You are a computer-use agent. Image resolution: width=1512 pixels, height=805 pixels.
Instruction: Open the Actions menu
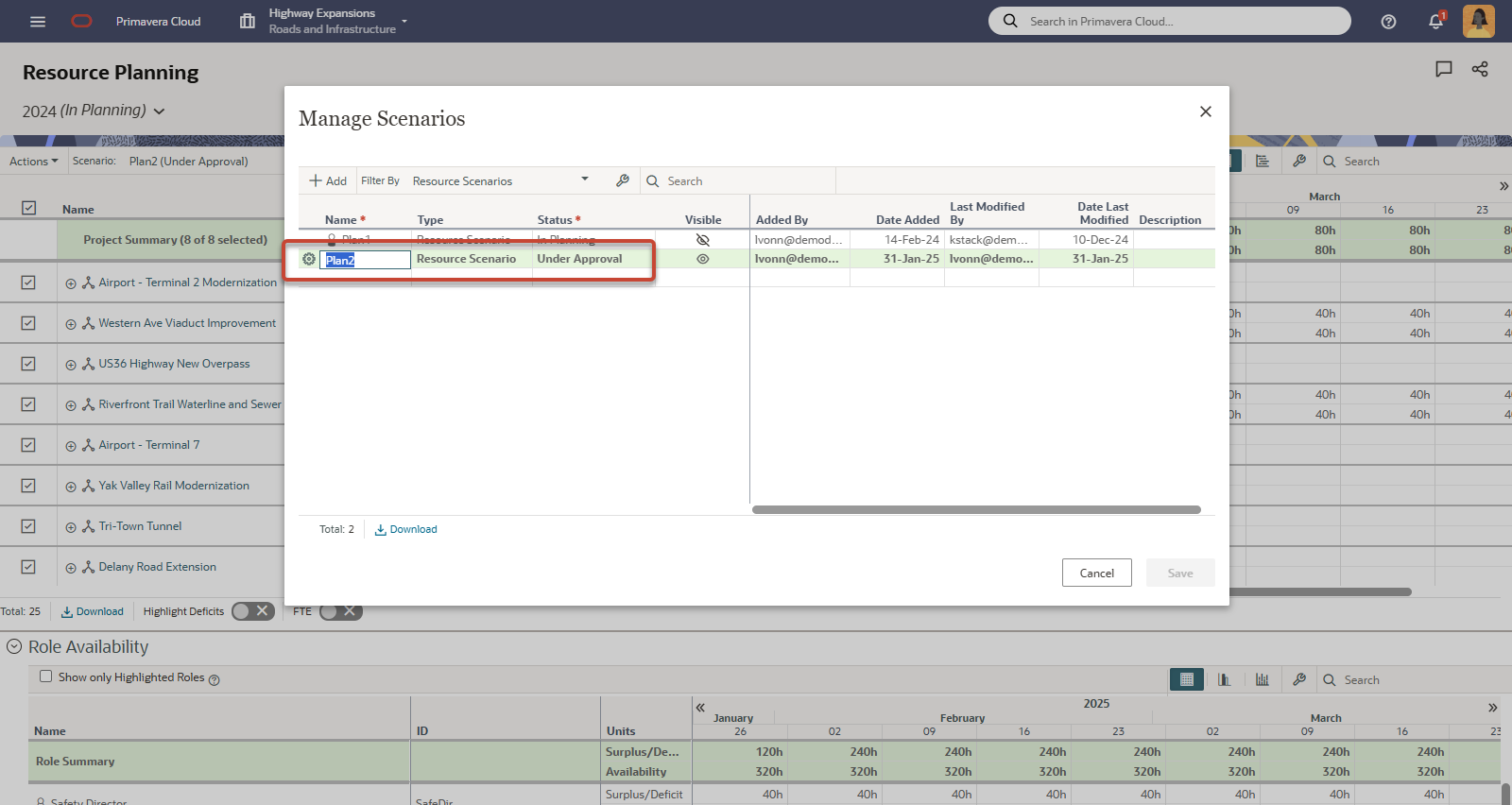[x=33, y=162]
